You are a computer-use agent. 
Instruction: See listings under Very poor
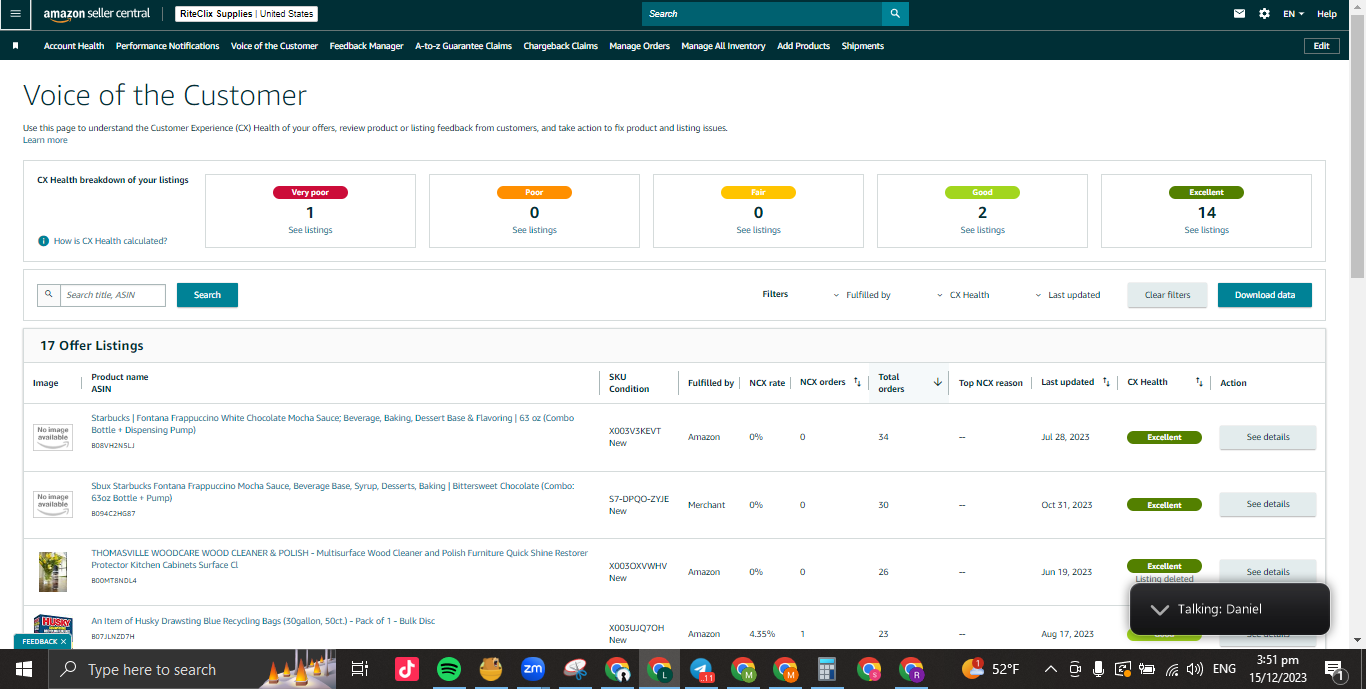tap(310, 230)
